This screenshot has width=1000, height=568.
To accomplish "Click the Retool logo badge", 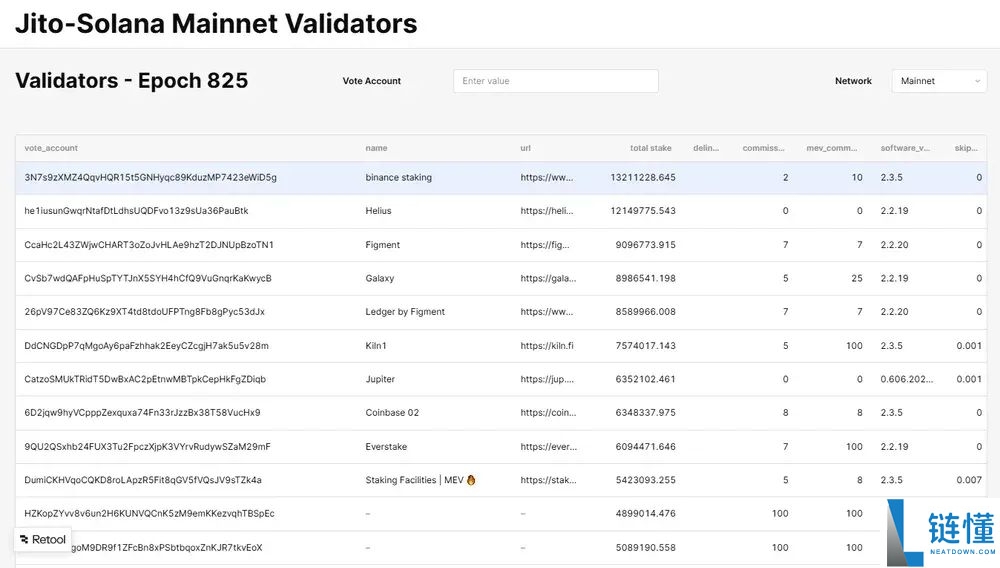I will click(x=43, y=539).
